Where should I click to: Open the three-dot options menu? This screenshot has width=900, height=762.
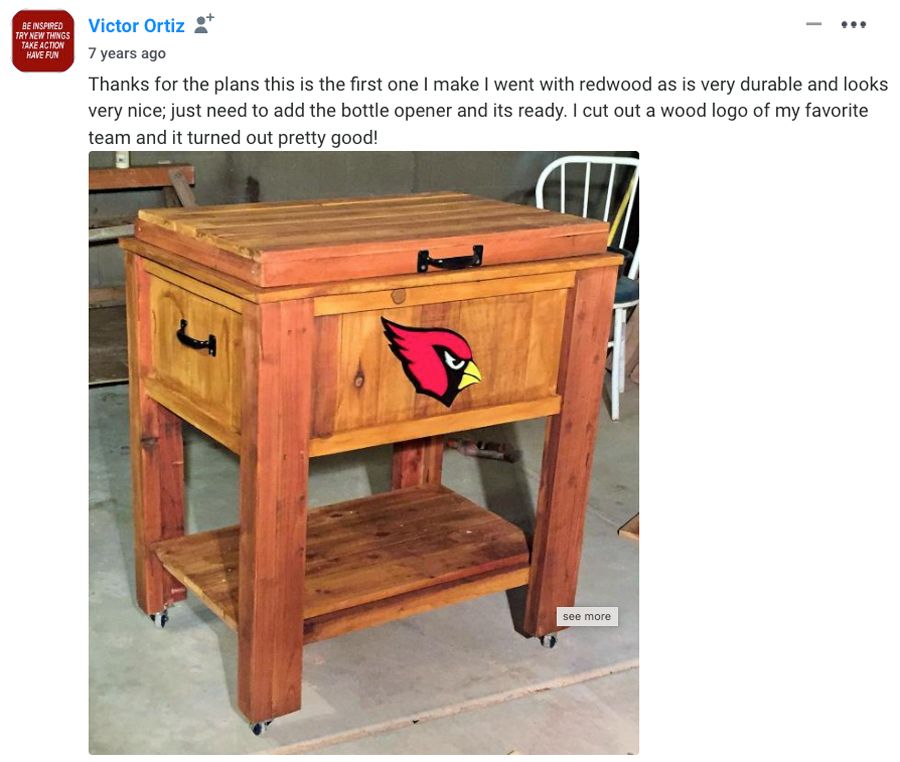click(854, 24)
